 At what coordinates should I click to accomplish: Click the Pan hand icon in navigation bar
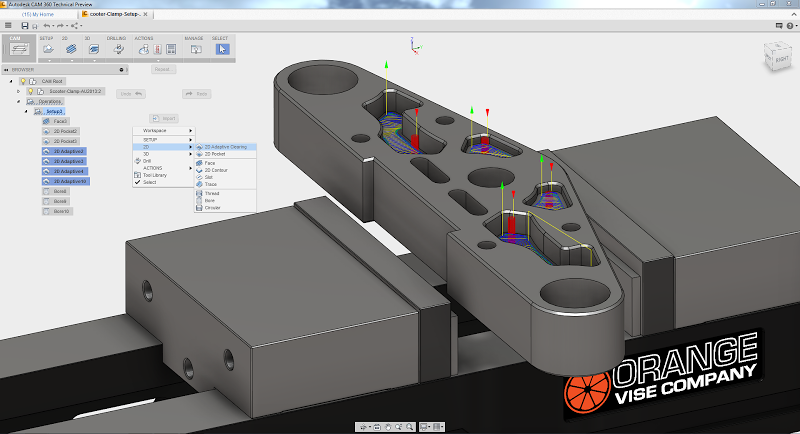[x=386, y=427]
